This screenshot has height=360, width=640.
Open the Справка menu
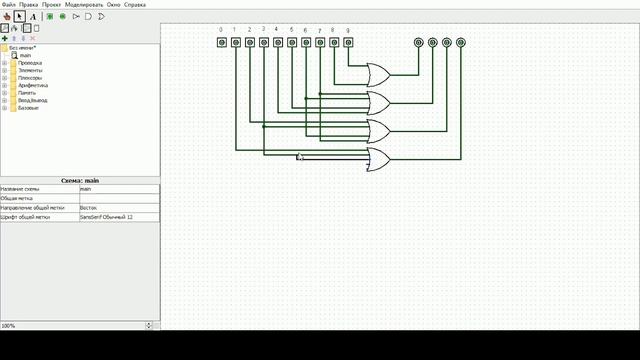[135, 5]
